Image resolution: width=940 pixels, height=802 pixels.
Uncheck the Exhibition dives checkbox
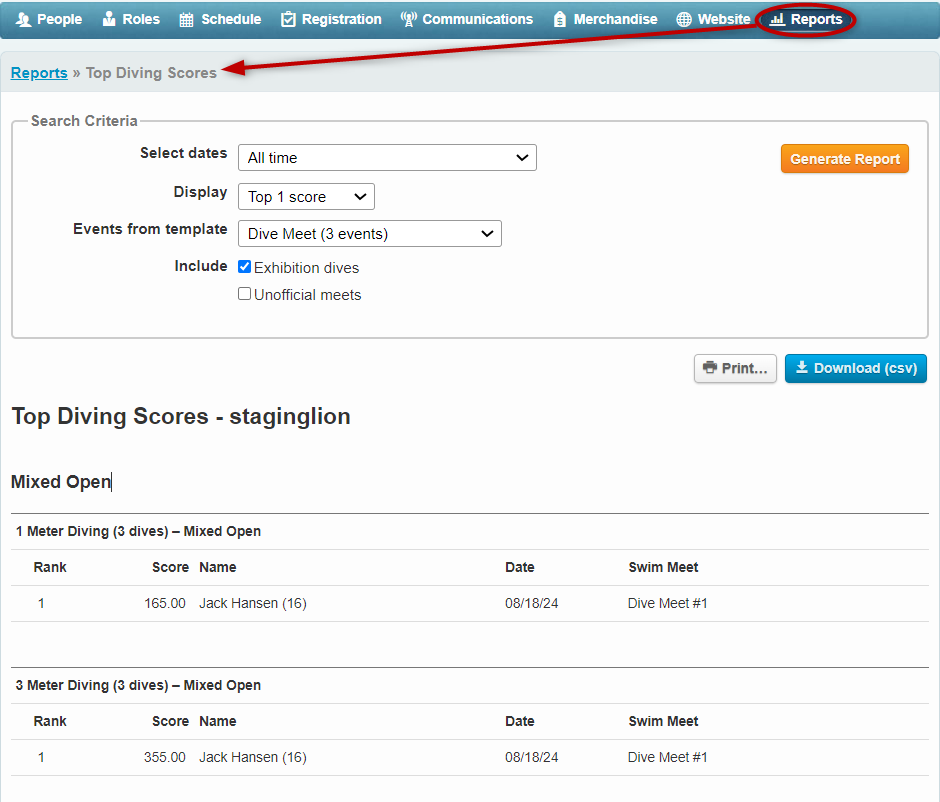tap(245, 267)
